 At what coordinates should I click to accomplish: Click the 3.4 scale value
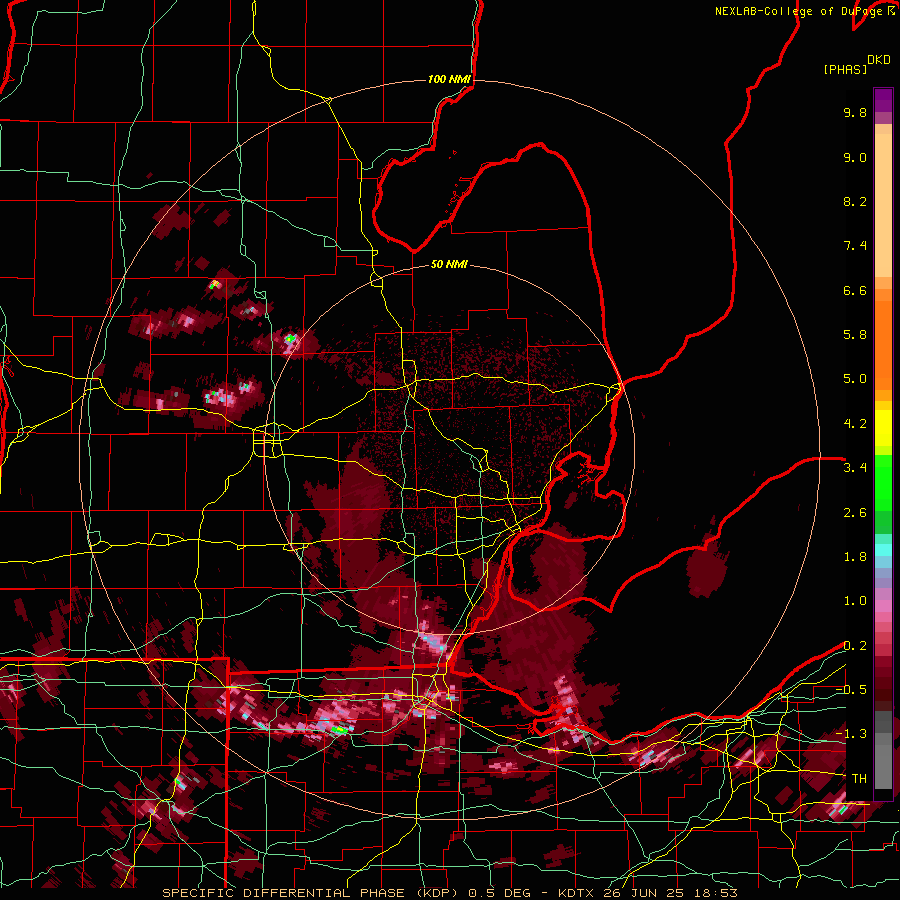click(855, 468)
